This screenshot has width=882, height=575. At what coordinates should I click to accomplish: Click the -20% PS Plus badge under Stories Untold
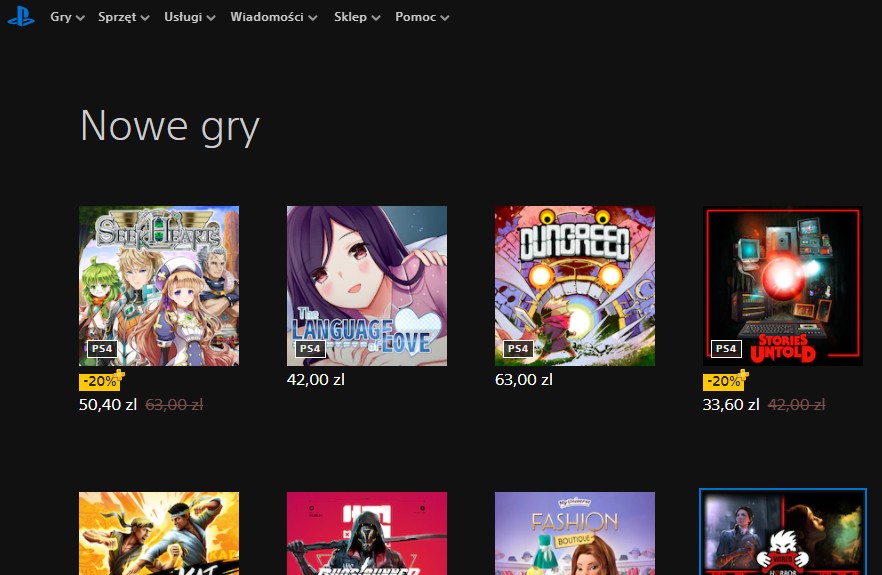(x=725, y=380)
